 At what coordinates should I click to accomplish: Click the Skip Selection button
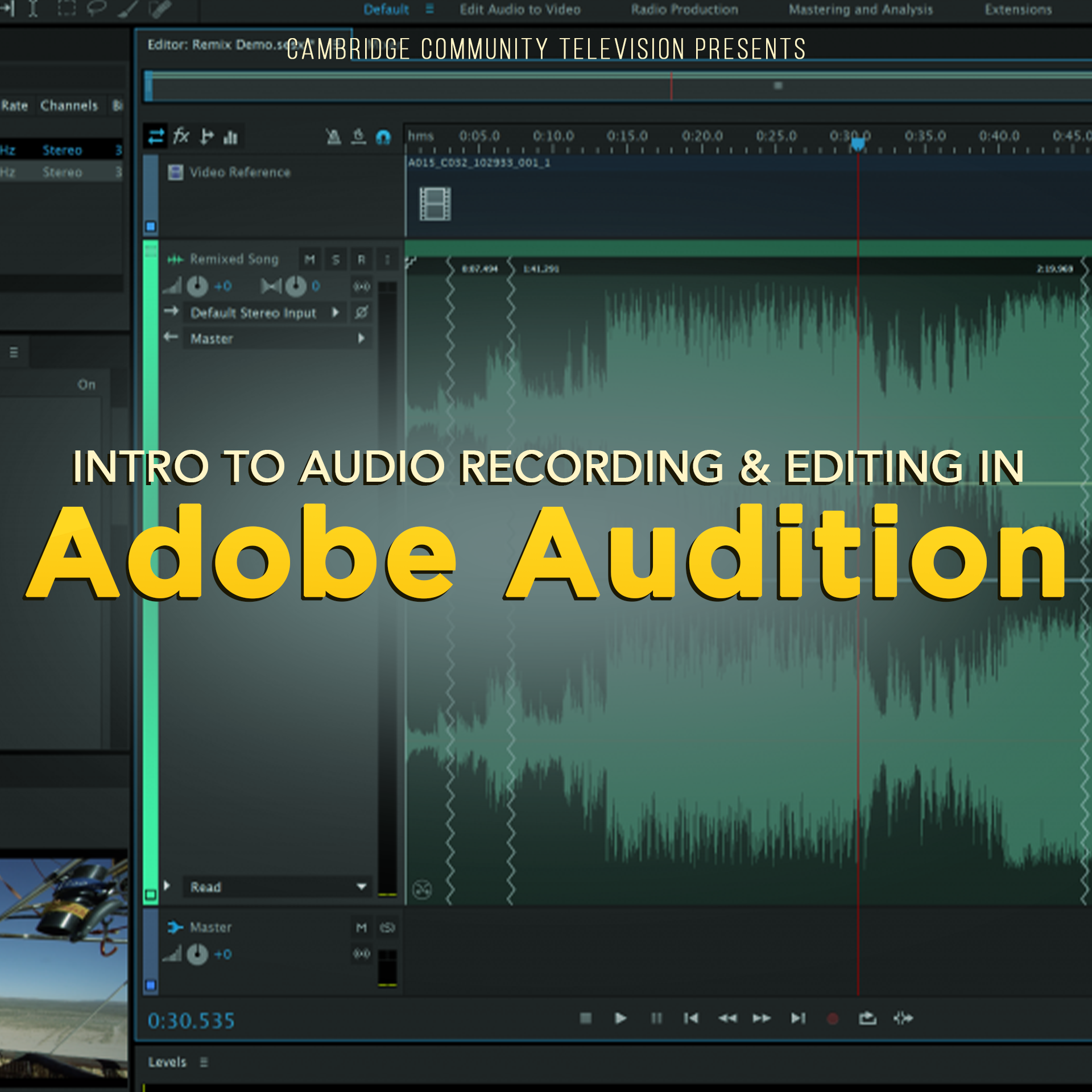pos(903,1018)
